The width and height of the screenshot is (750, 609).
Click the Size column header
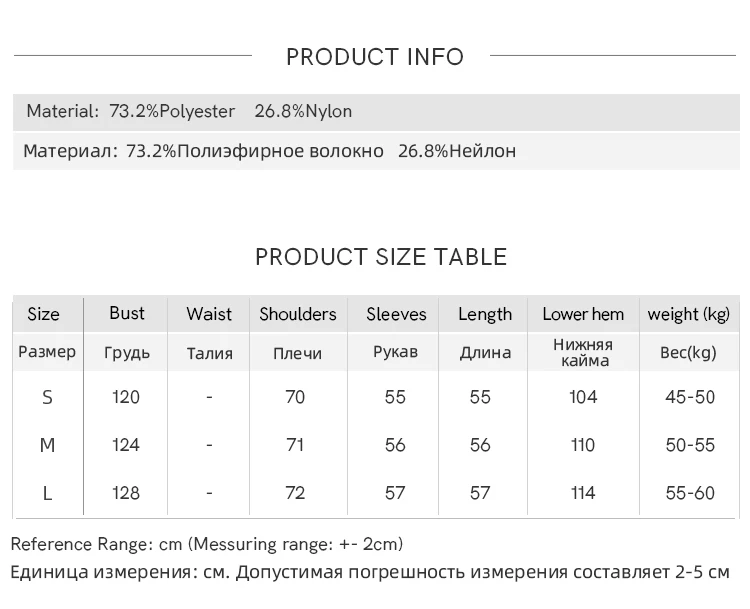[43, 314]
